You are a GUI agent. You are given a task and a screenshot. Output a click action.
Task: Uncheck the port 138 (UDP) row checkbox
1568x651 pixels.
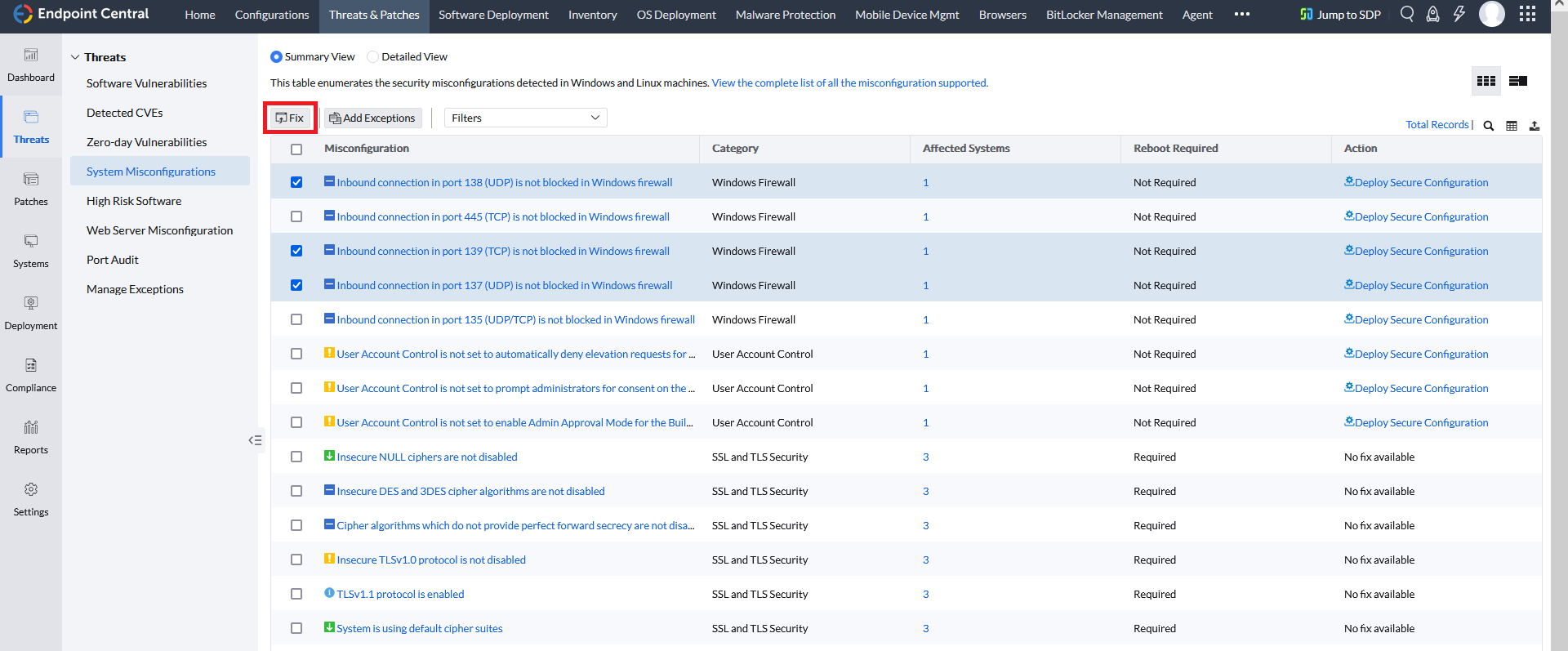[x=296, y=182]
